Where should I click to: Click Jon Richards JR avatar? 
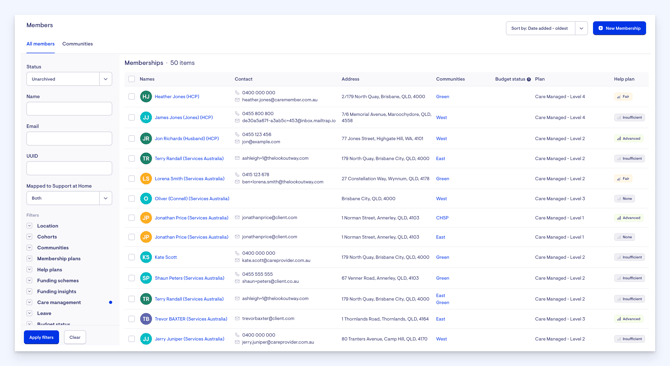[x=146, y=138]
